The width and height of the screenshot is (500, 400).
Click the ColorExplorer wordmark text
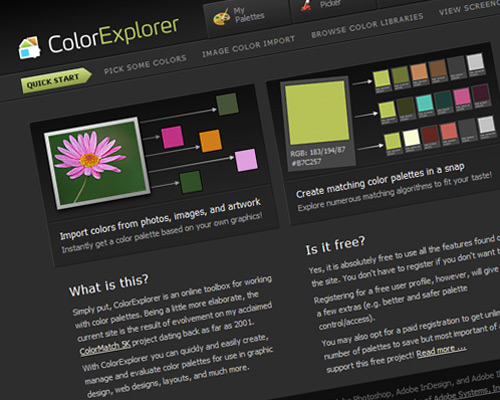(113, 35)
